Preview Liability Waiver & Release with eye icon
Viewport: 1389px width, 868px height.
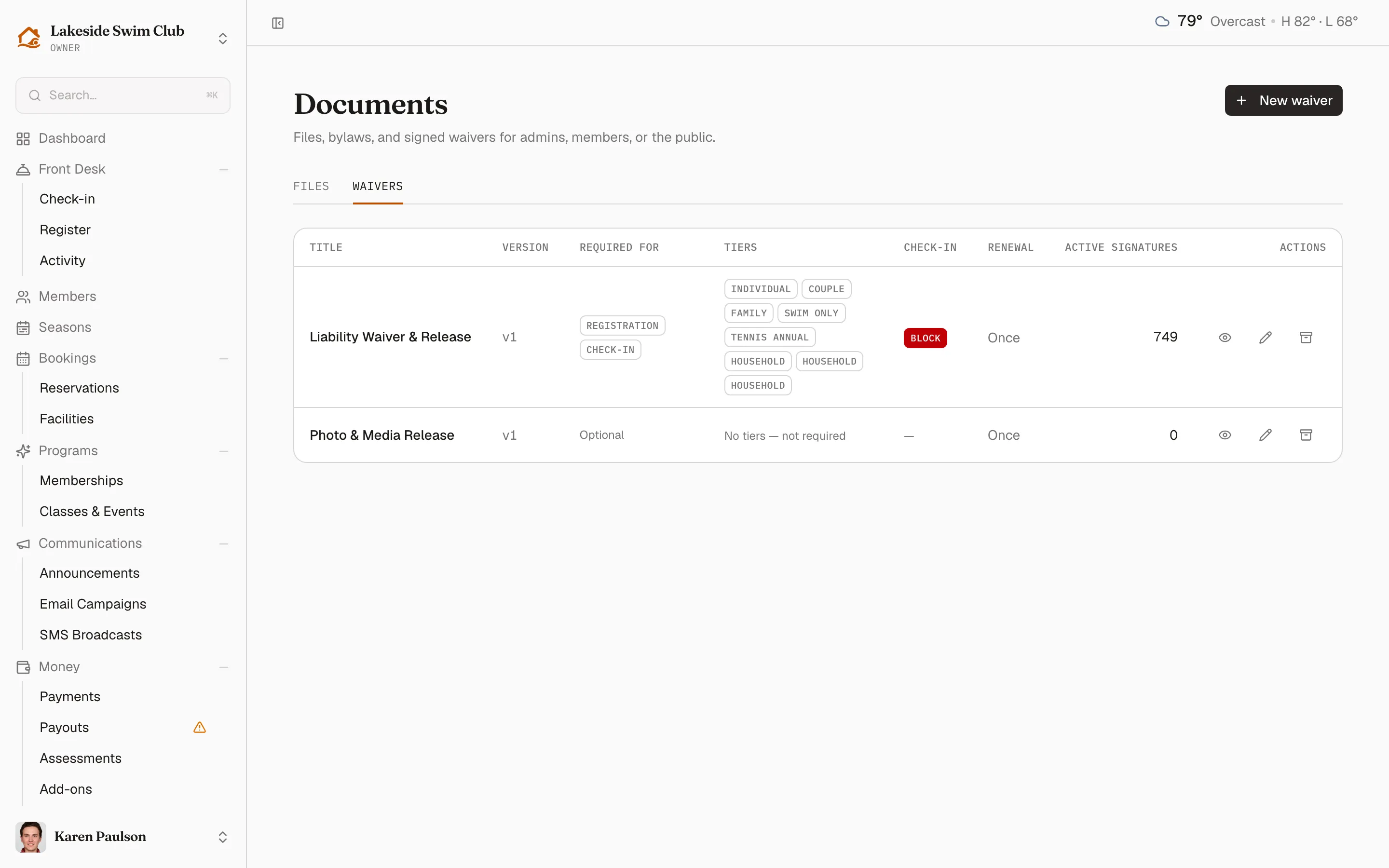1225,338
